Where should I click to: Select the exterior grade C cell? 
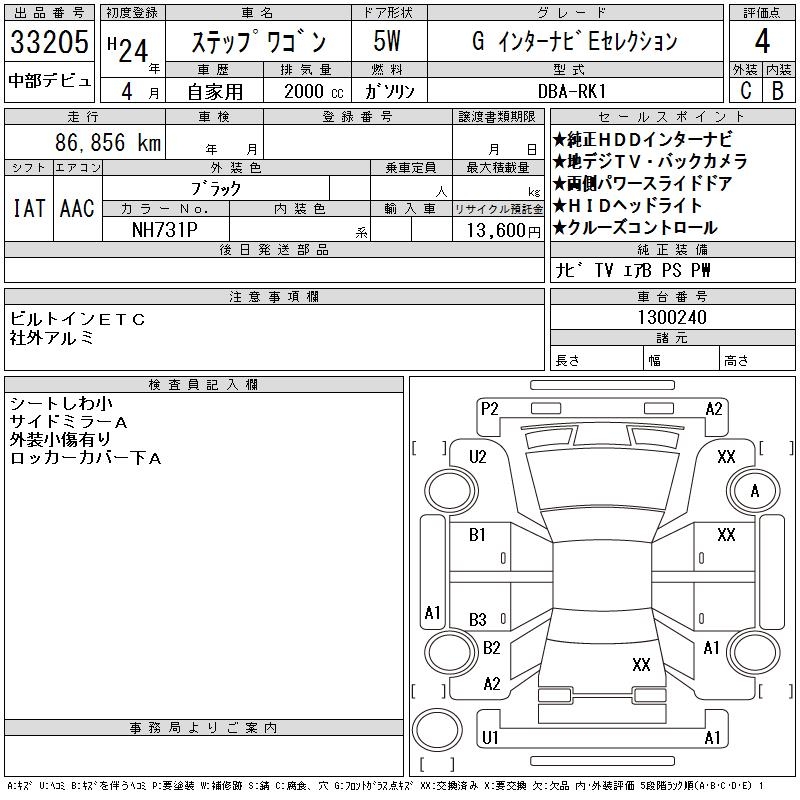pos(745,90)
